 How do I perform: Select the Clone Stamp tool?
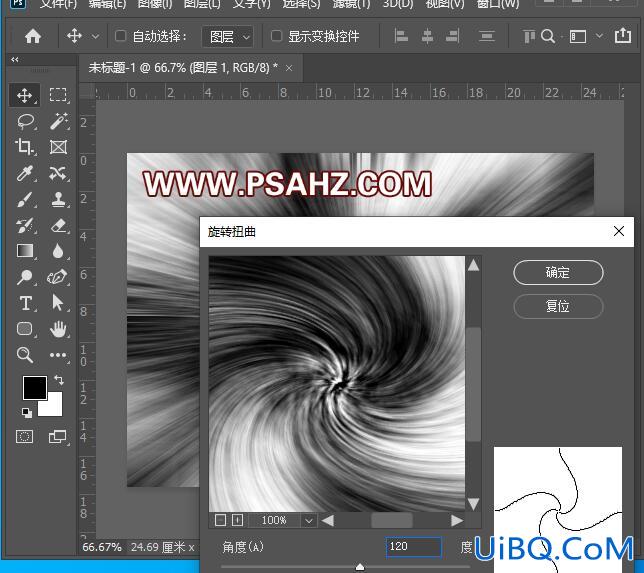click(58, 199)
